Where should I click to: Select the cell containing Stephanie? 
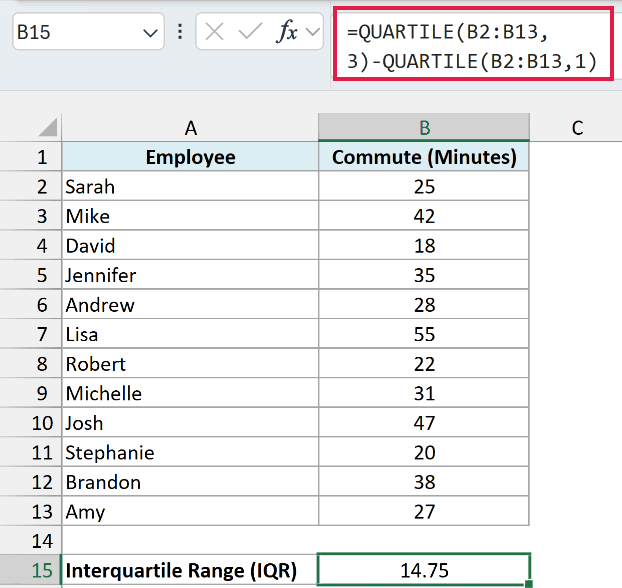(x=190, y=452)
